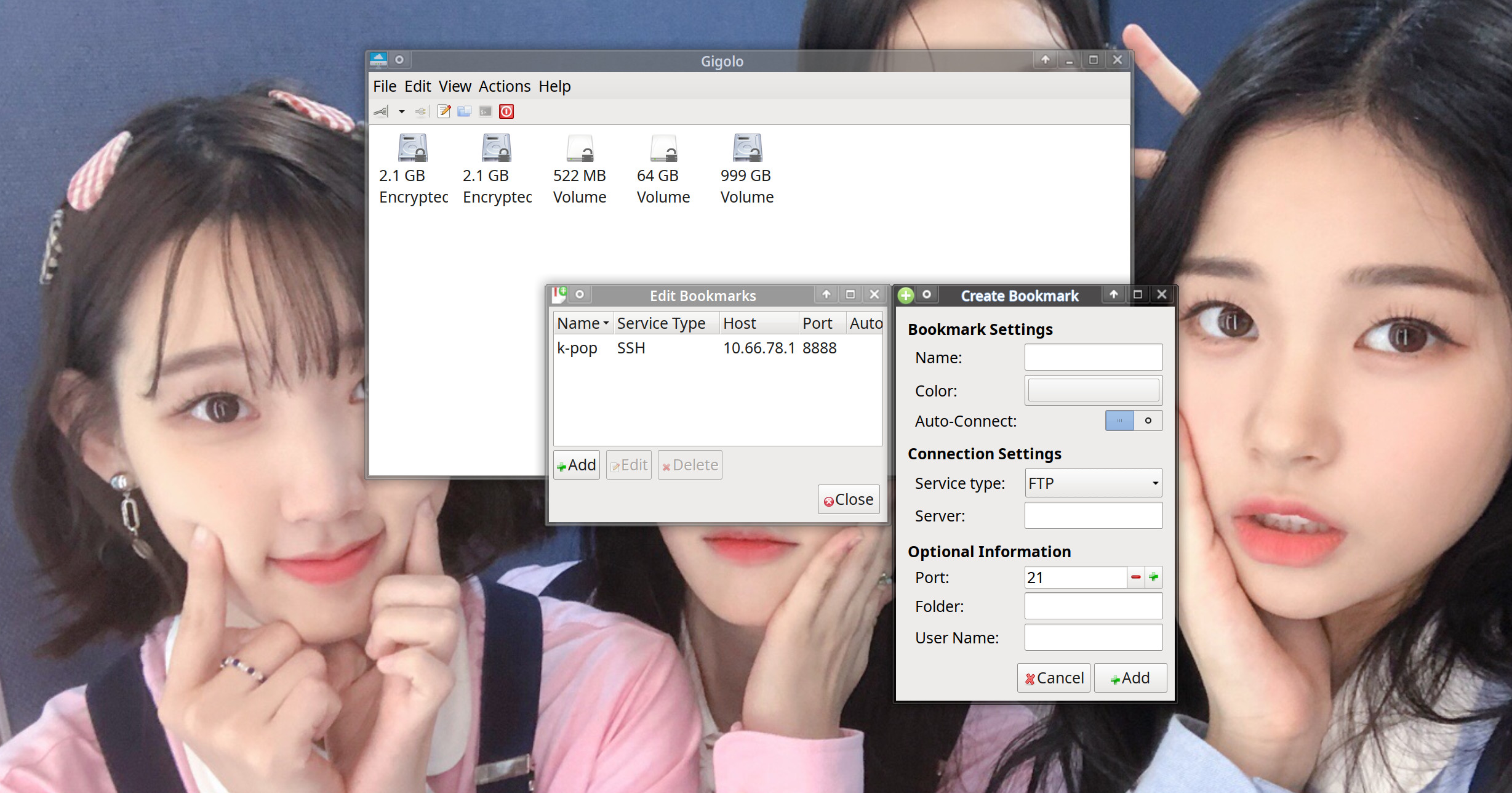Toggle the Auto-Connect switch
This screenshot has height=793, width=1512.
(x=1134, y=421)
